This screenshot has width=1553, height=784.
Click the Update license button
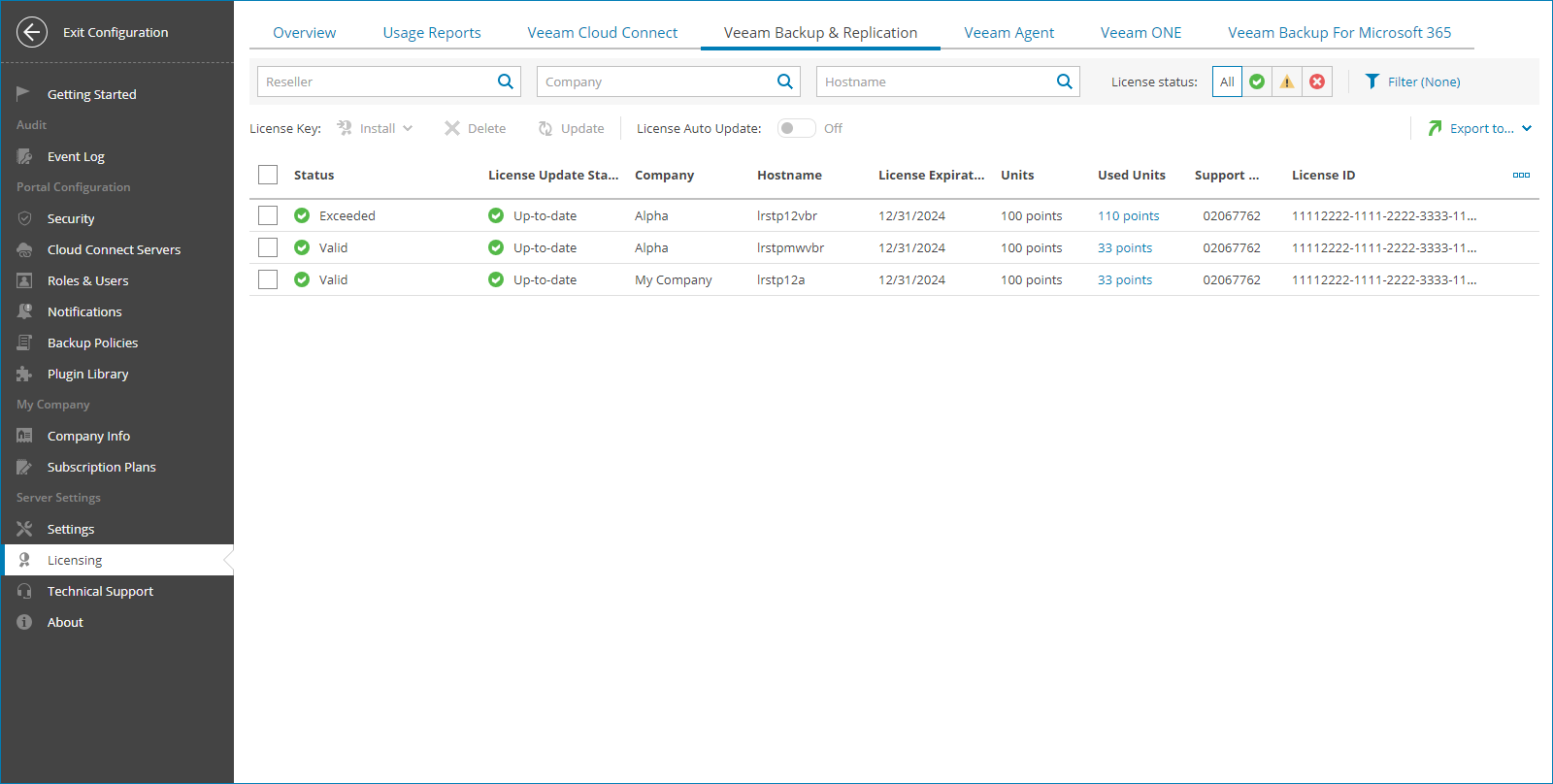pos(571,128)
